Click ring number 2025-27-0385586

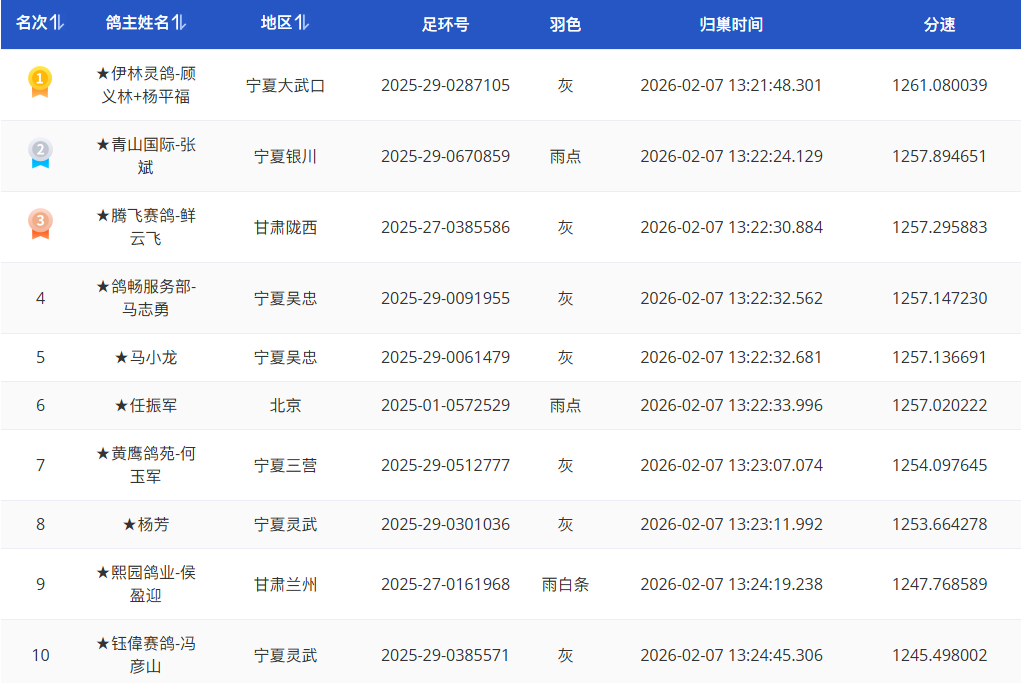[445, 227]
